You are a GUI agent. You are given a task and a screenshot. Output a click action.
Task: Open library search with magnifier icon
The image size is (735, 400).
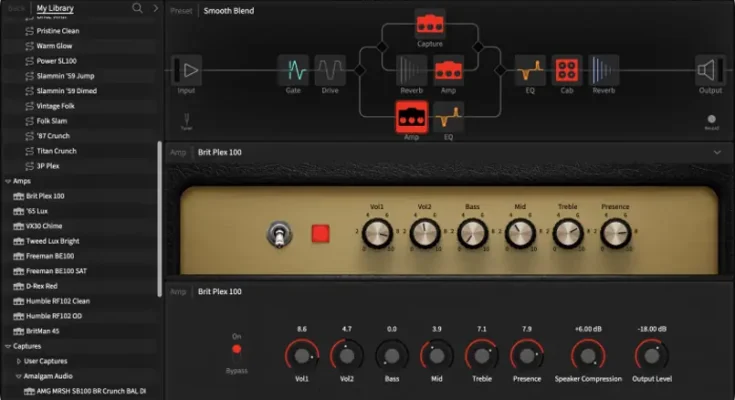pyautogui.click(x=137, y=8)
